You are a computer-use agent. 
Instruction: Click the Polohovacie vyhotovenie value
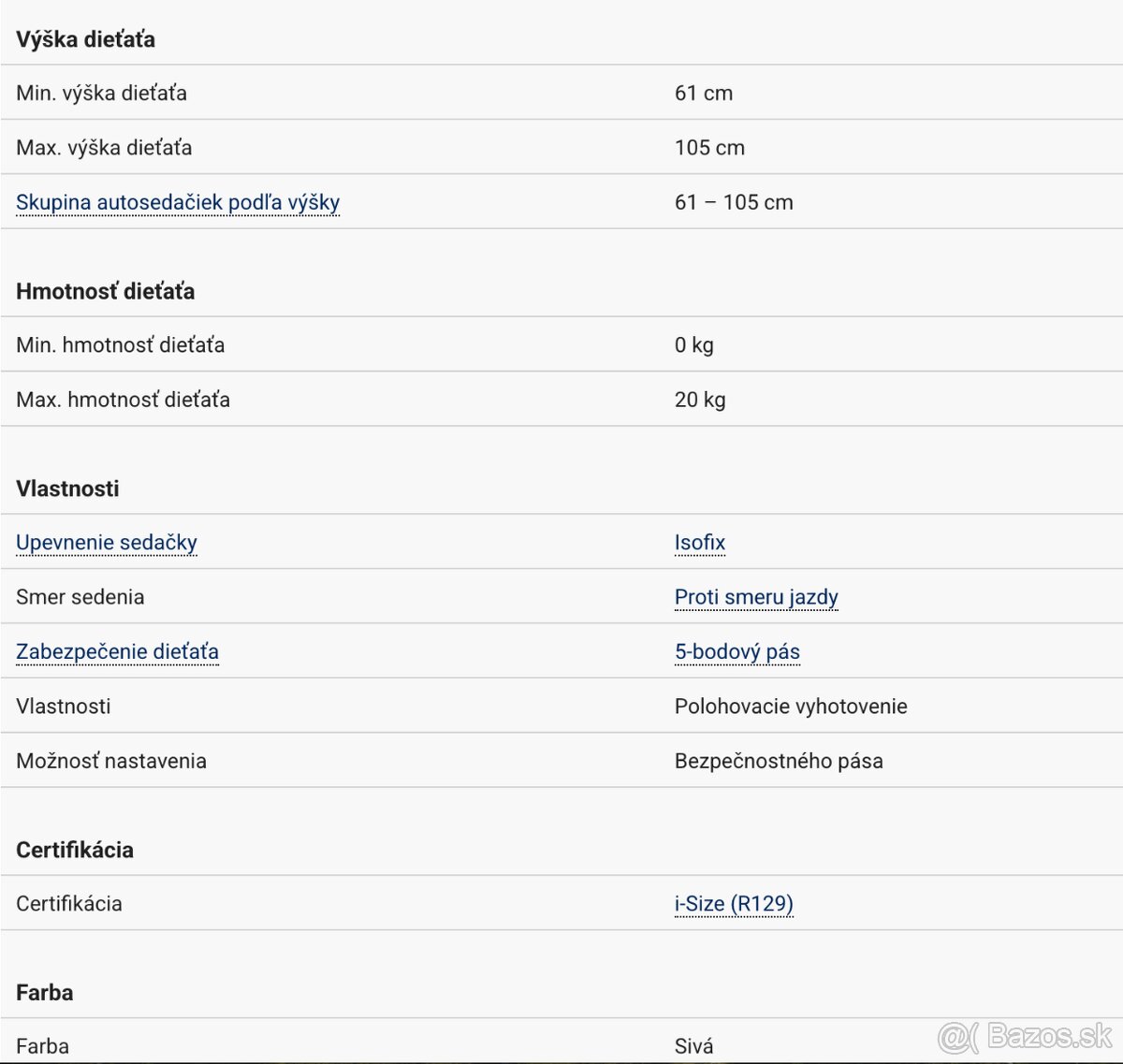pyautogui.click(x=791, y=707)
